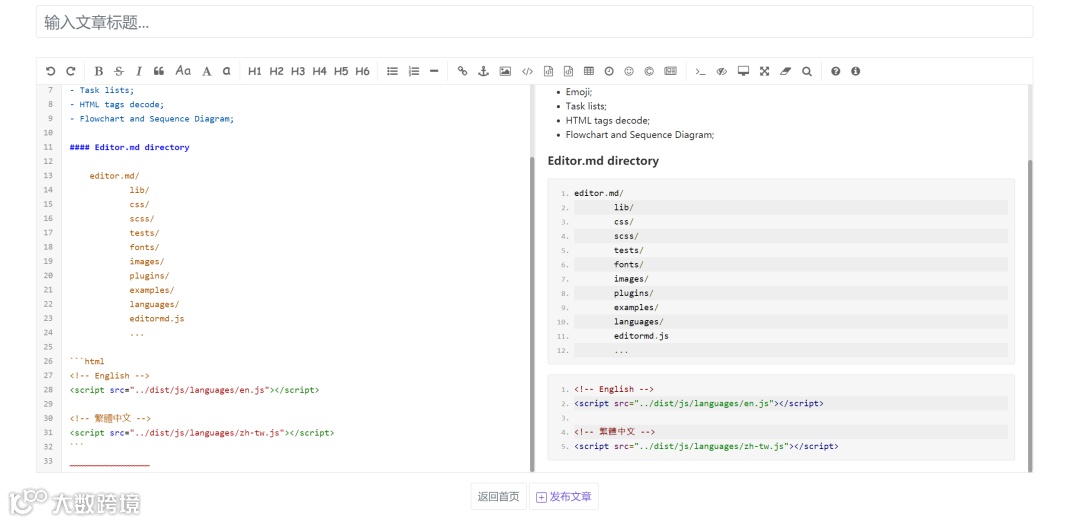The width and height of the screenshot is (1080, 523).
Task: Toggle preview pane with eye-slash icon
Action: point(722,71)
